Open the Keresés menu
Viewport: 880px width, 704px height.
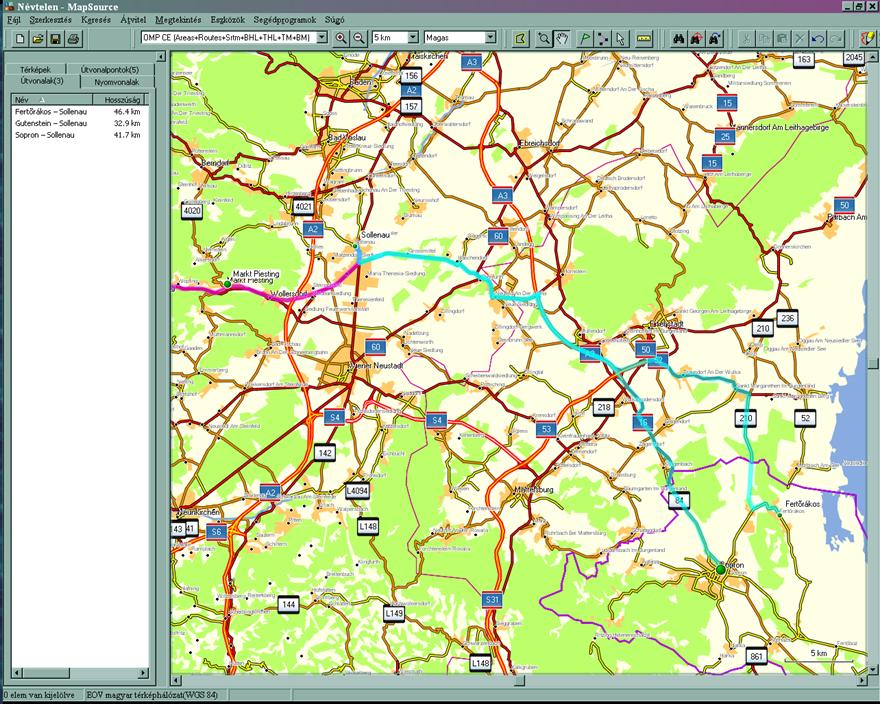pos(96,20)
